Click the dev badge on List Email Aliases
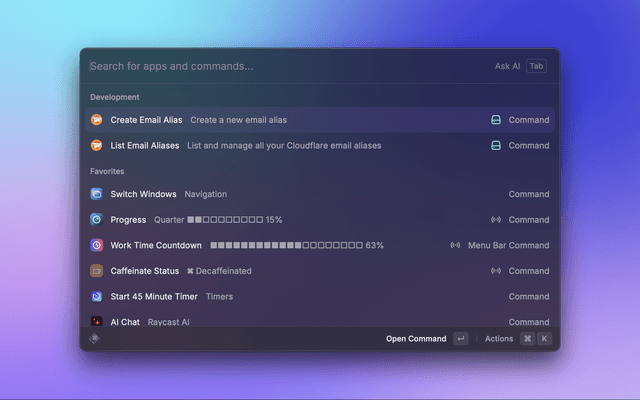 pyautogui.click(x=495, y=145)
